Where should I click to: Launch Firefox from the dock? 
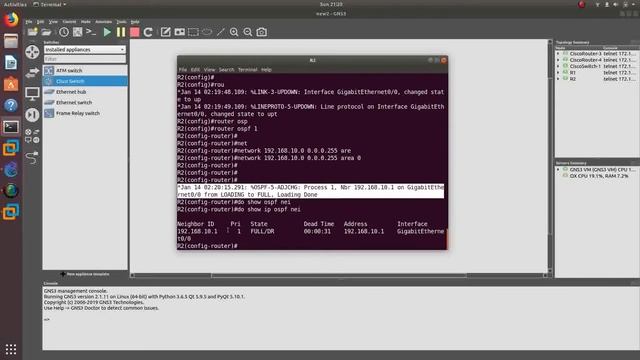(11, 20)
